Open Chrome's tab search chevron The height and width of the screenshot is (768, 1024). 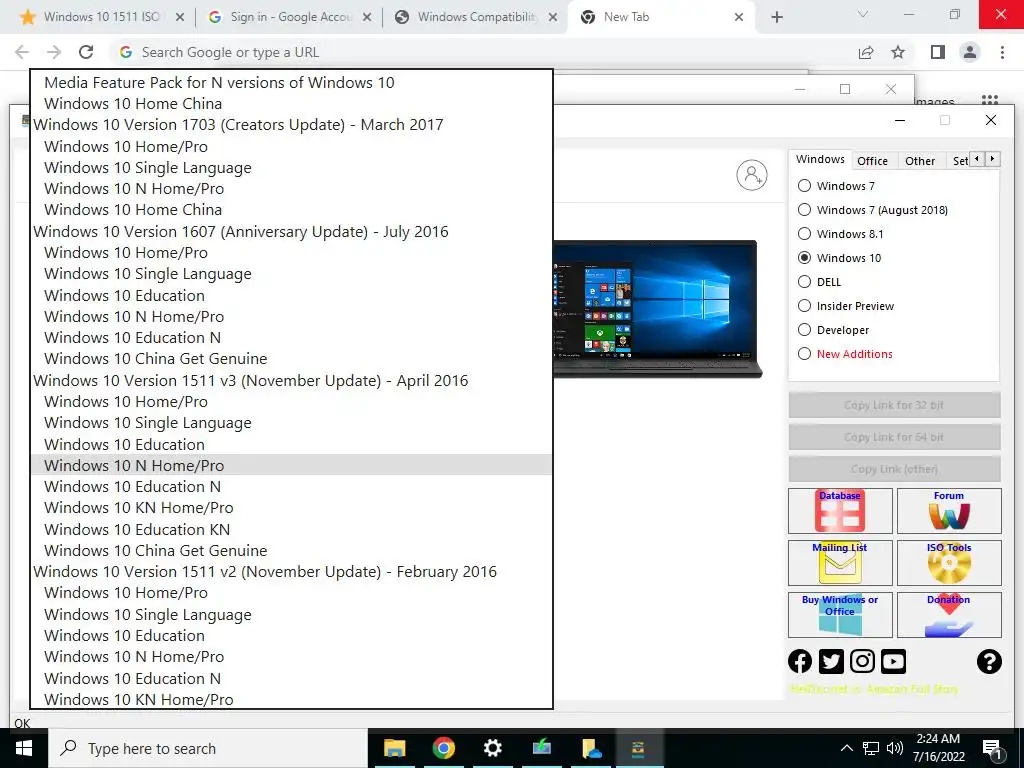click(863, 14)
